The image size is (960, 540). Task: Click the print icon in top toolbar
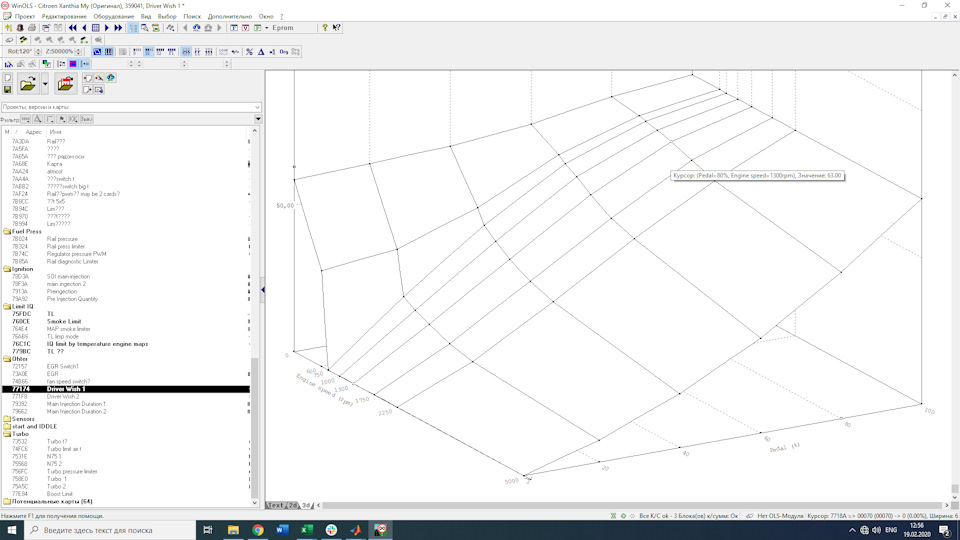[x=32, y=28]
